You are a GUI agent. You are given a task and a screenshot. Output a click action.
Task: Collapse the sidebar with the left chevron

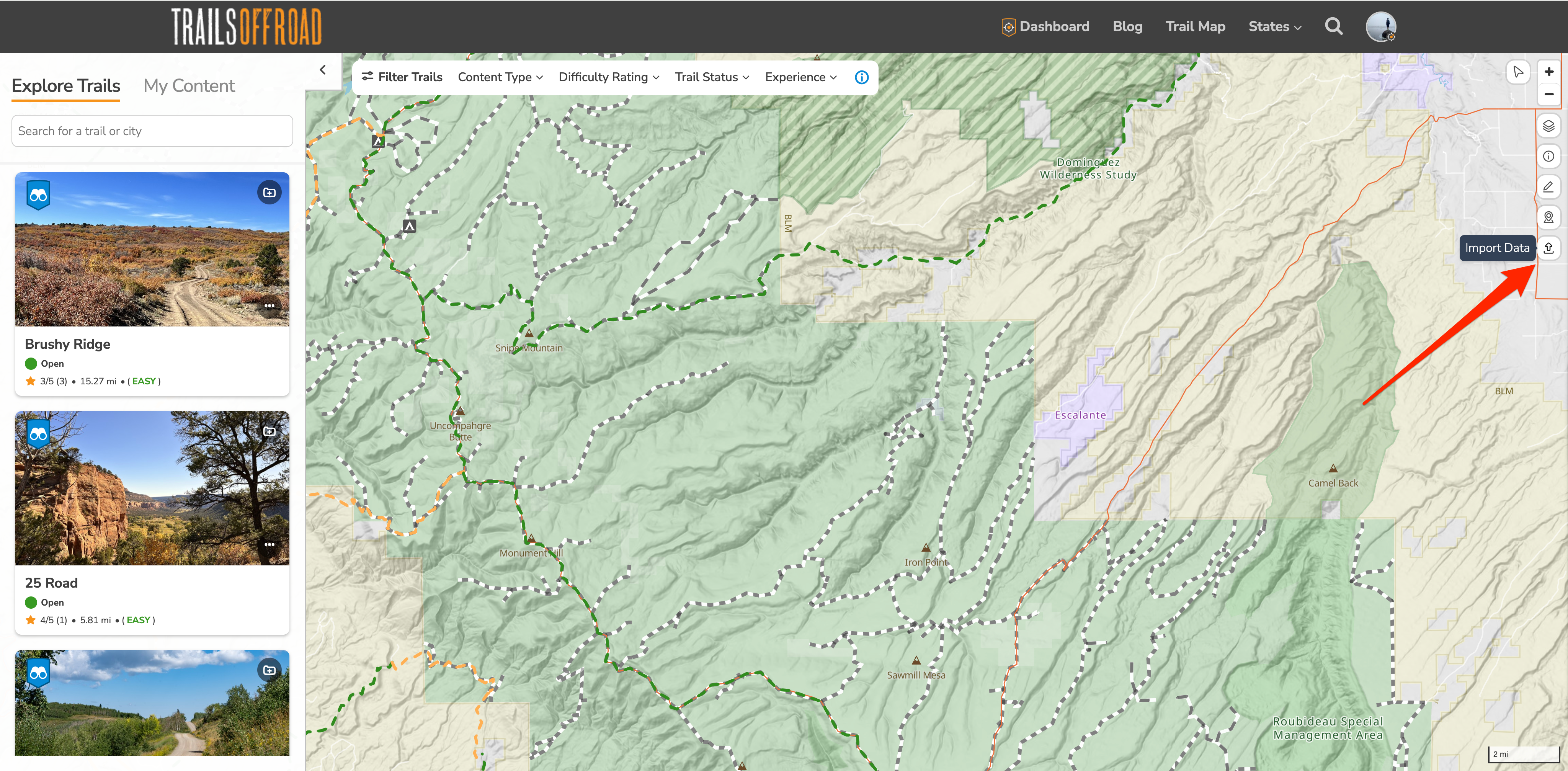point(323,70)
